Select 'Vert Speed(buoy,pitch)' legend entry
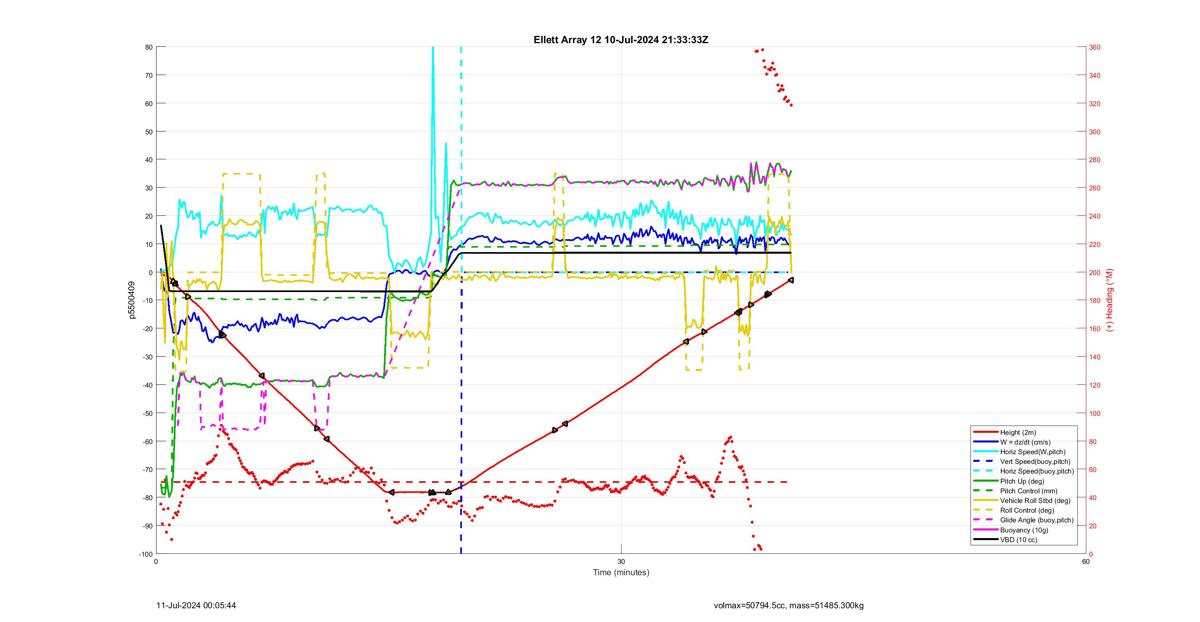 [1036, 461]
